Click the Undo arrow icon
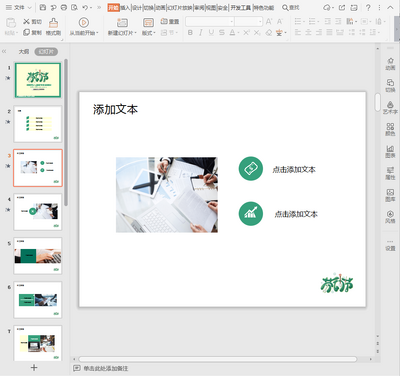 click(x=86, y=7)
